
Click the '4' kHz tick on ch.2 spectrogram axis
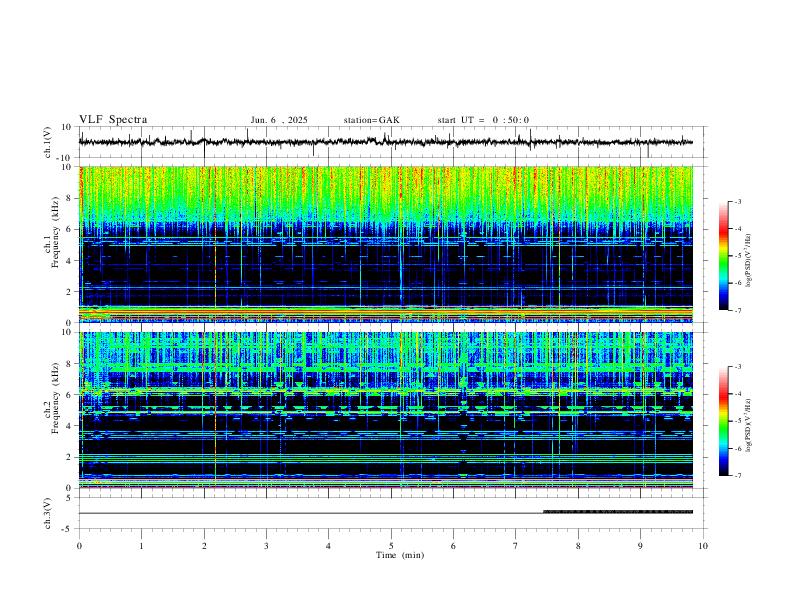click(x=69, y=426)
